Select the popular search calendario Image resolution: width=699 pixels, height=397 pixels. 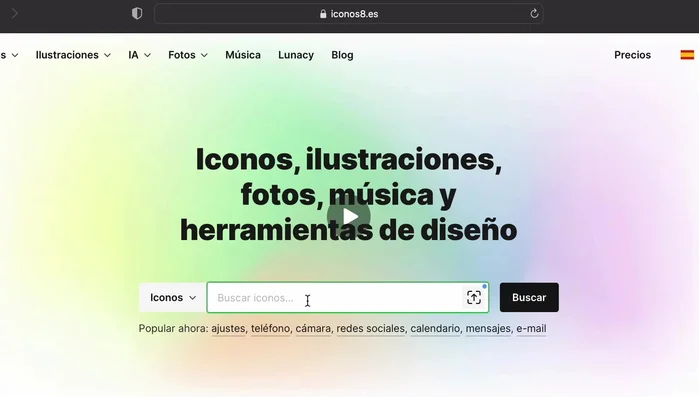tap(436, 328)
